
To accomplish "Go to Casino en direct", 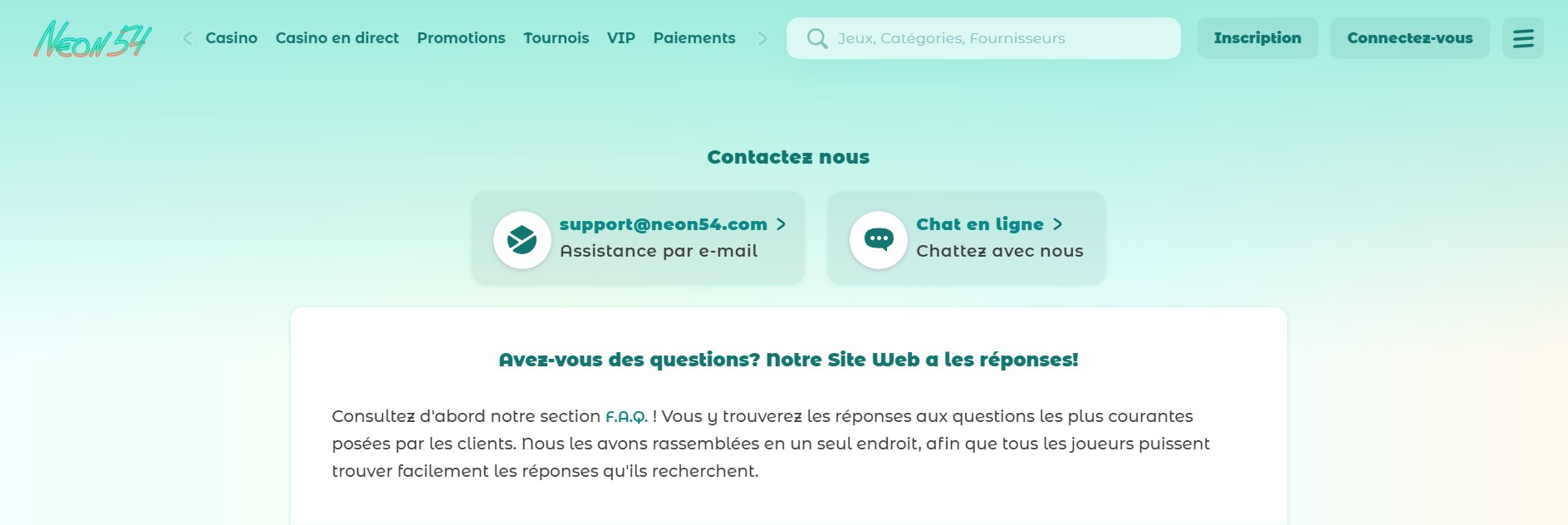I will [x=336, y=38].
